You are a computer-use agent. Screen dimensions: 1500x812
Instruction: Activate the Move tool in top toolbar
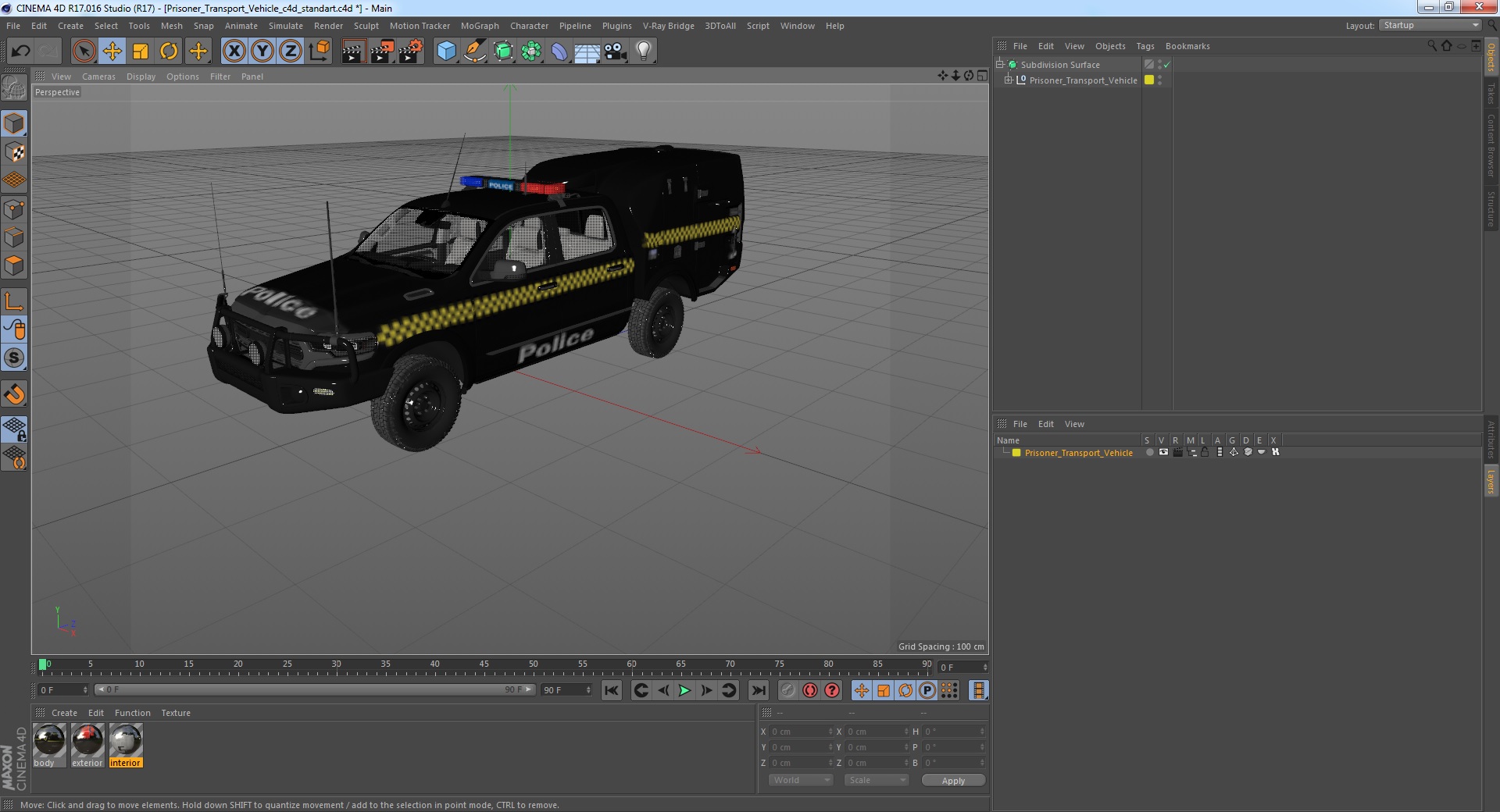click(x=112, y=52)
